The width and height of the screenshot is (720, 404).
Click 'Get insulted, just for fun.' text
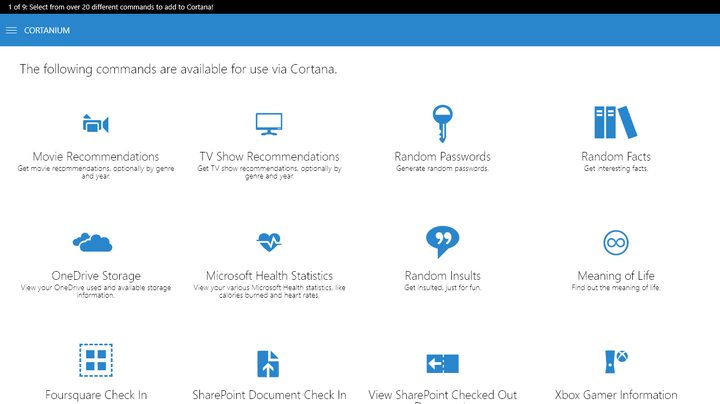click(x=442, y=287)
